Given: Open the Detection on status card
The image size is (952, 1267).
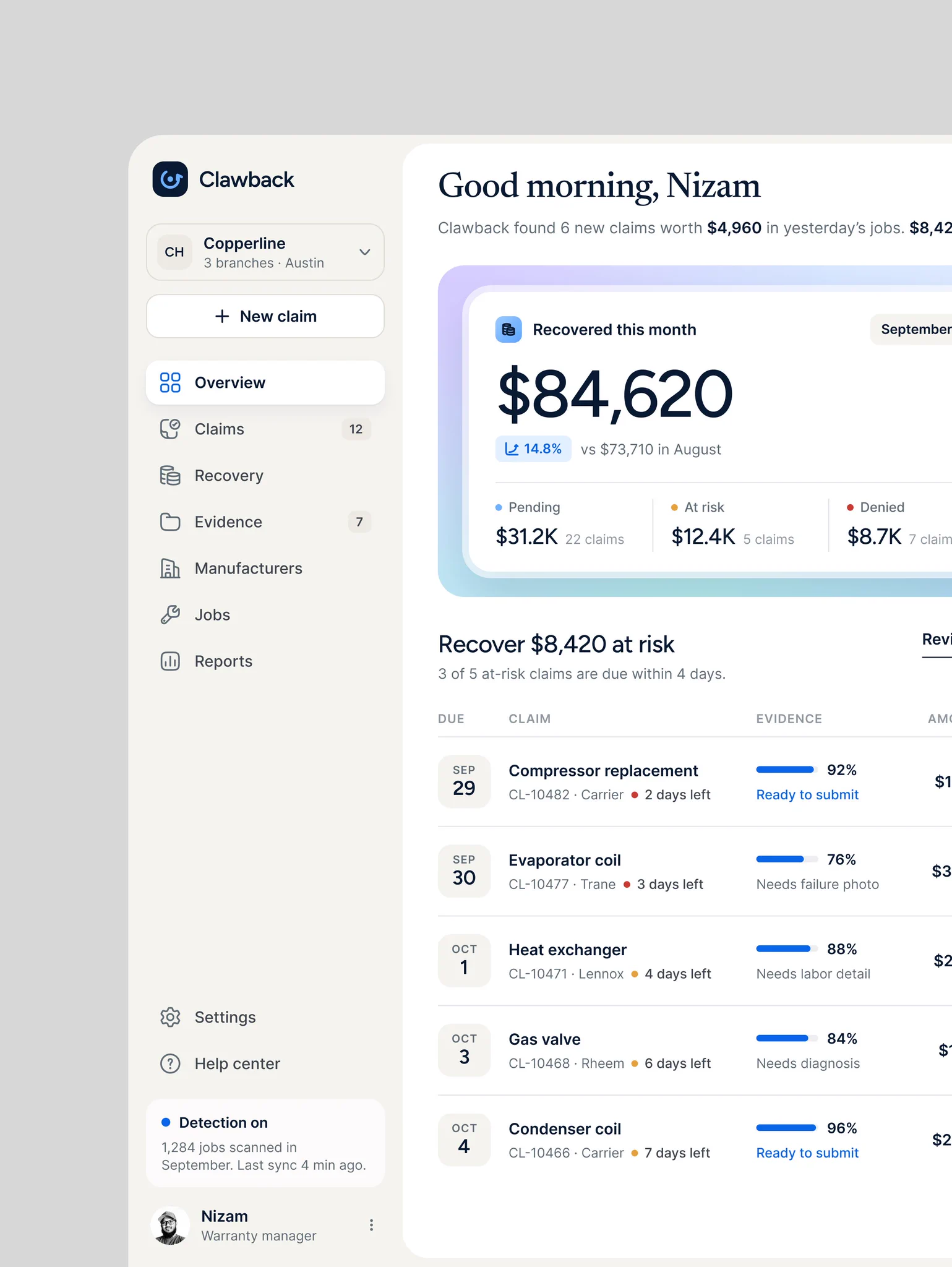Looking at the screenshot, I should point(265,1143).
